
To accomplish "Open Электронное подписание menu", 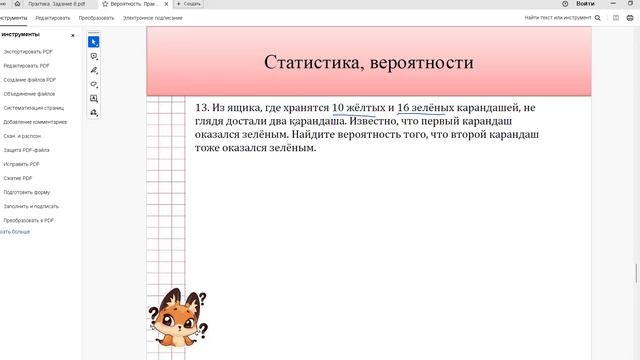I will 153,18.
